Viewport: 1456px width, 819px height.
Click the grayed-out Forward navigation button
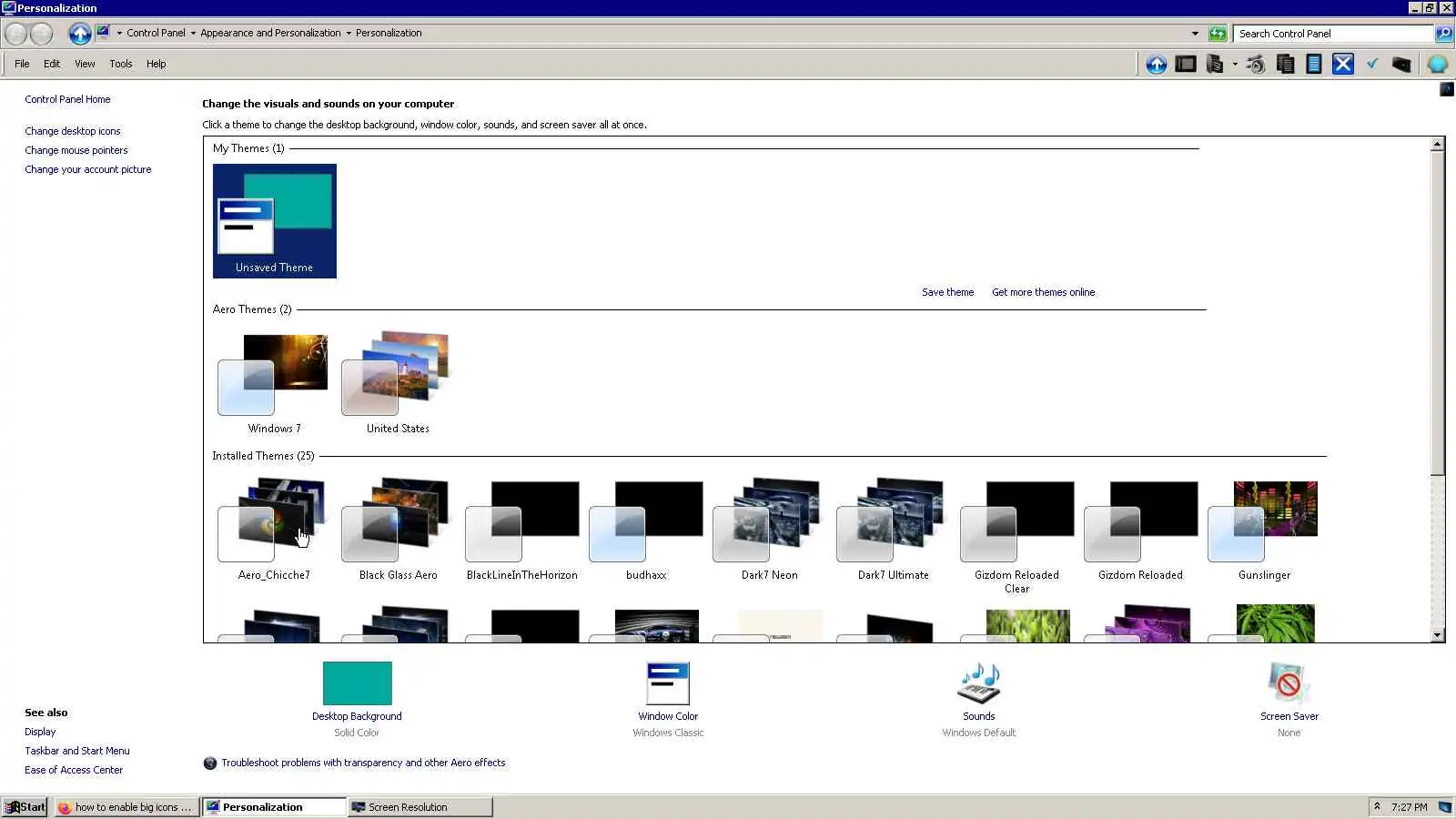pyautogui.click(x=42, y=34)
